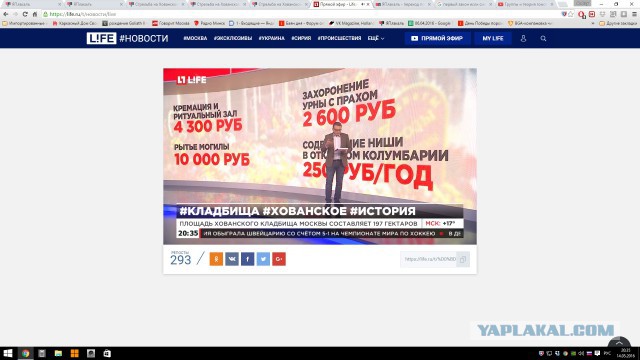This screenshot has width=640, height=360.
Task: Click the live video player frame
Action: [x=320, y=156]
